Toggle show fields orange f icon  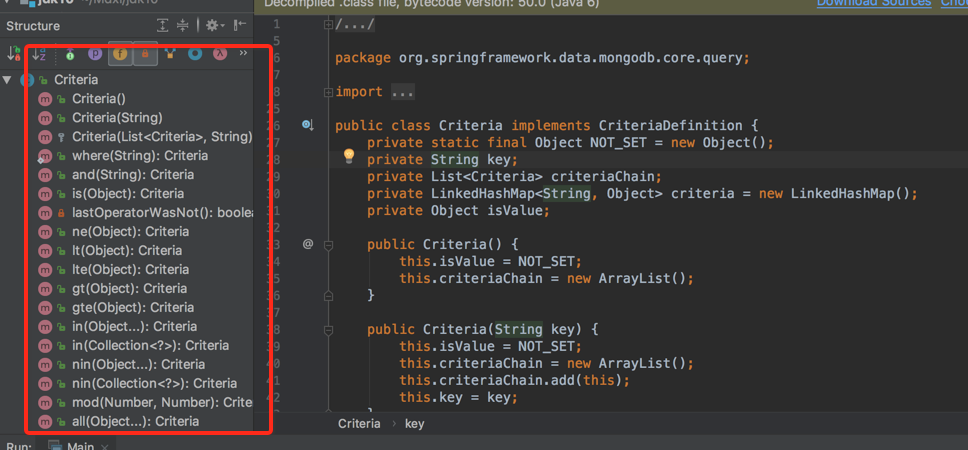click(120, 54)
